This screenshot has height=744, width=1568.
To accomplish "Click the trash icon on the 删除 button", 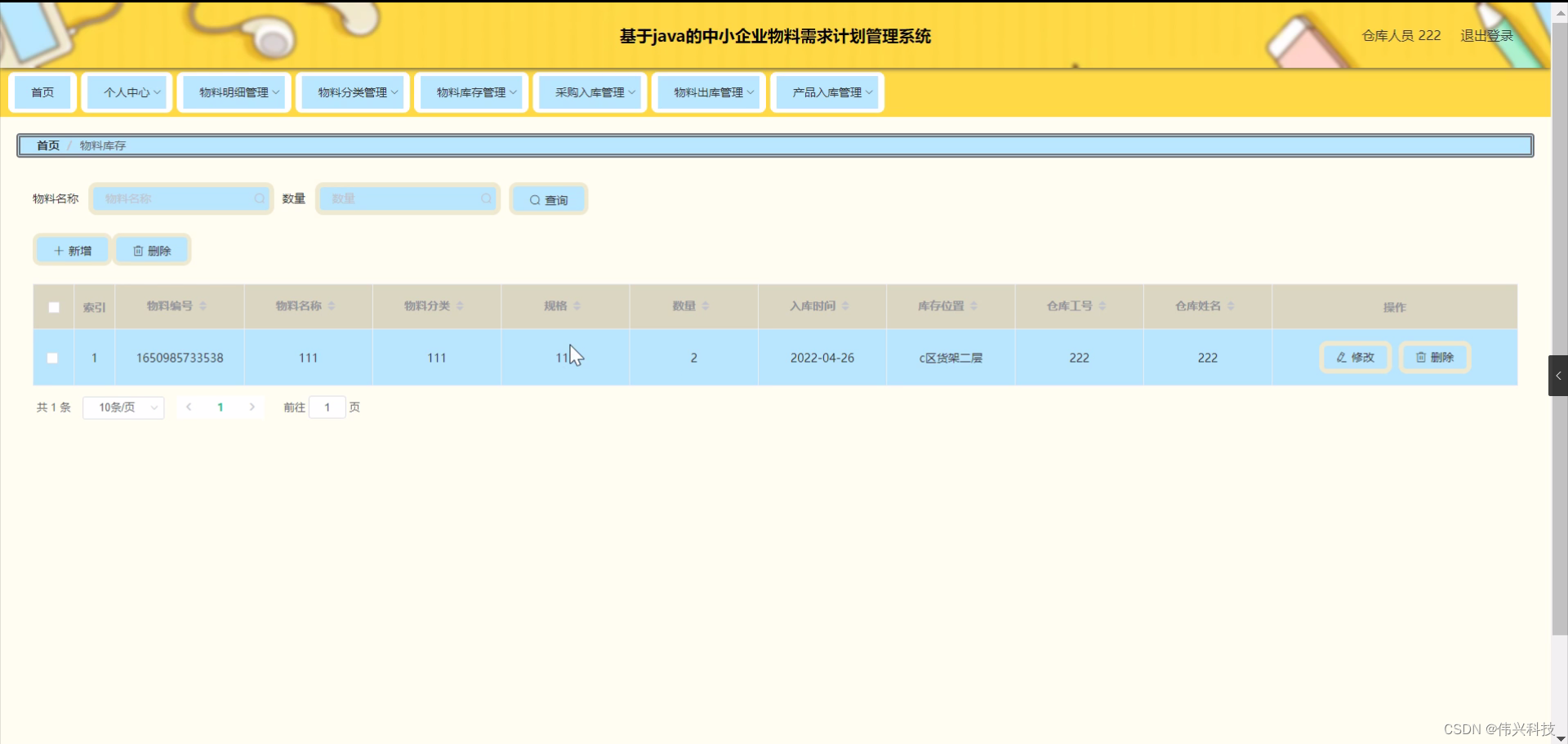I will (x=136, y=250).
